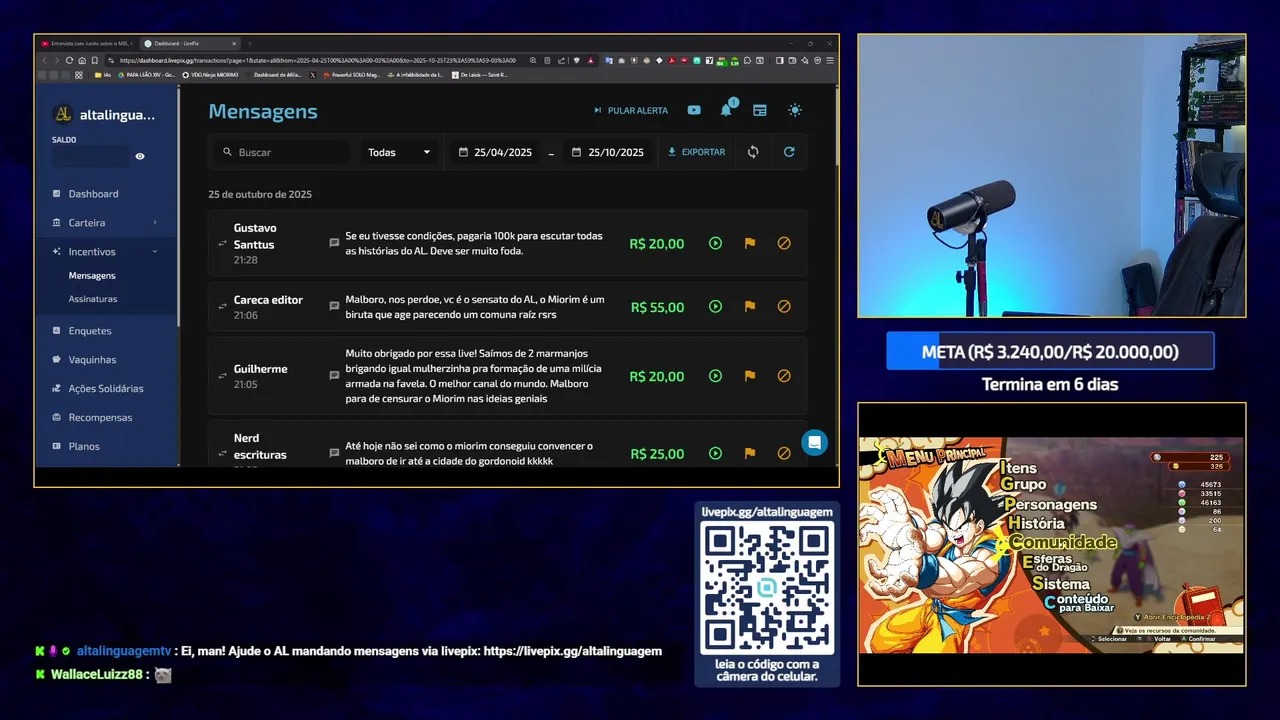Viewport: 1280px width, 720px height.
Task: Replay Guilherme's message alert
Action: click(x=715, y=376)
